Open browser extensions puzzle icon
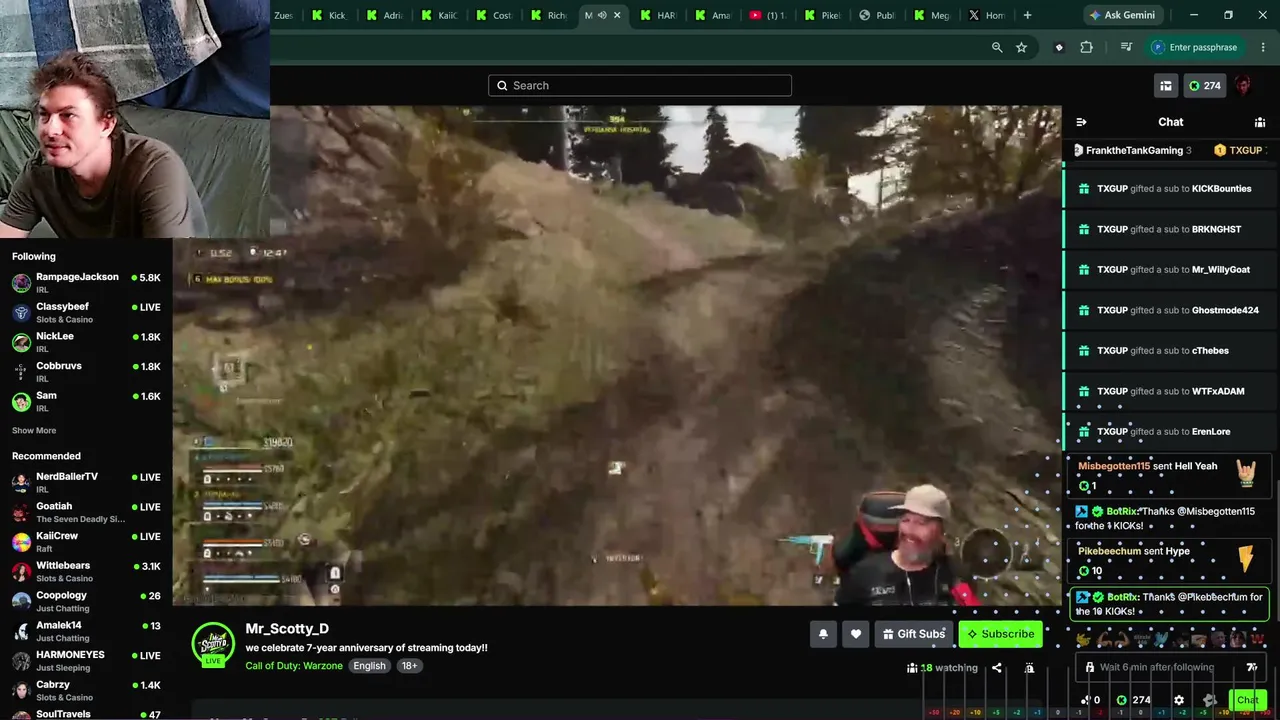This screenshot has width=1280, height=720. pyautogui.click(x=1086, y=47)
